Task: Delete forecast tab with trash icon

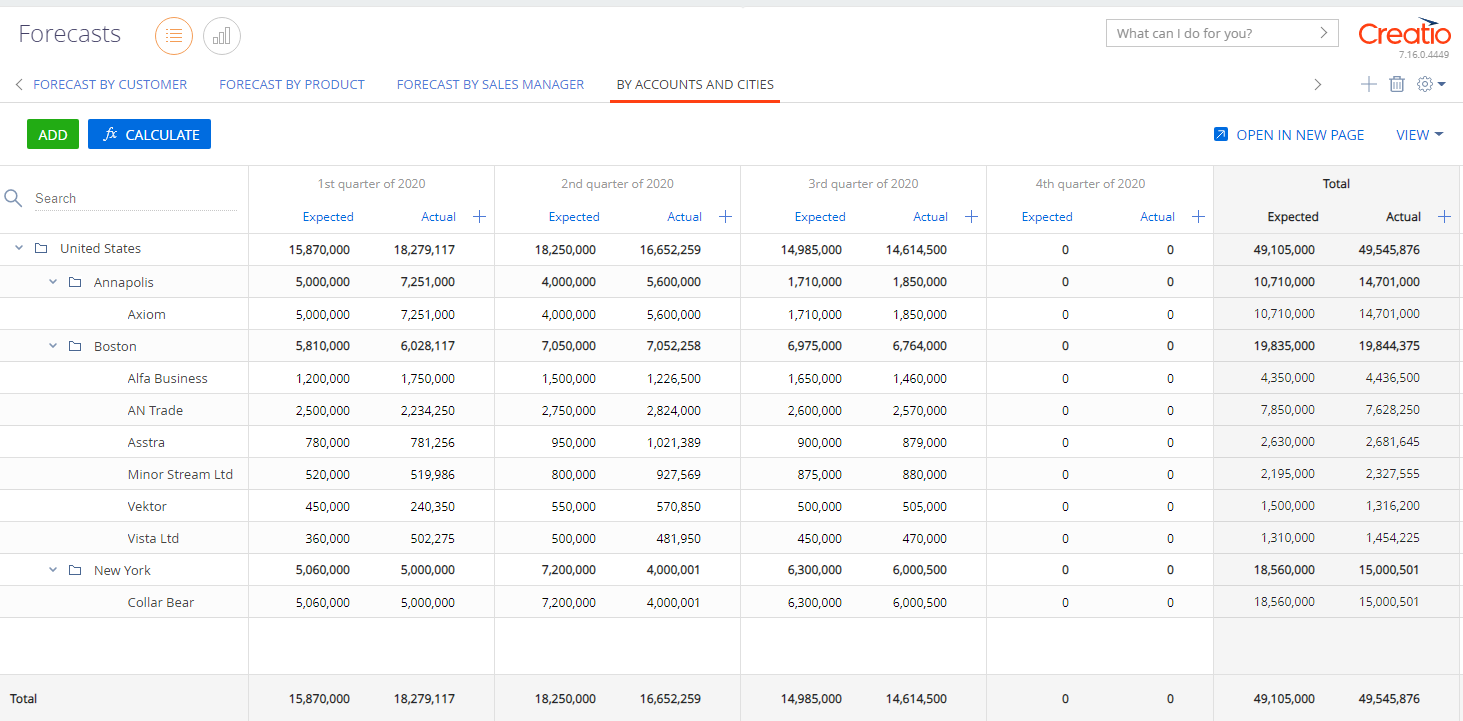Action: [x=1397, y=84]
